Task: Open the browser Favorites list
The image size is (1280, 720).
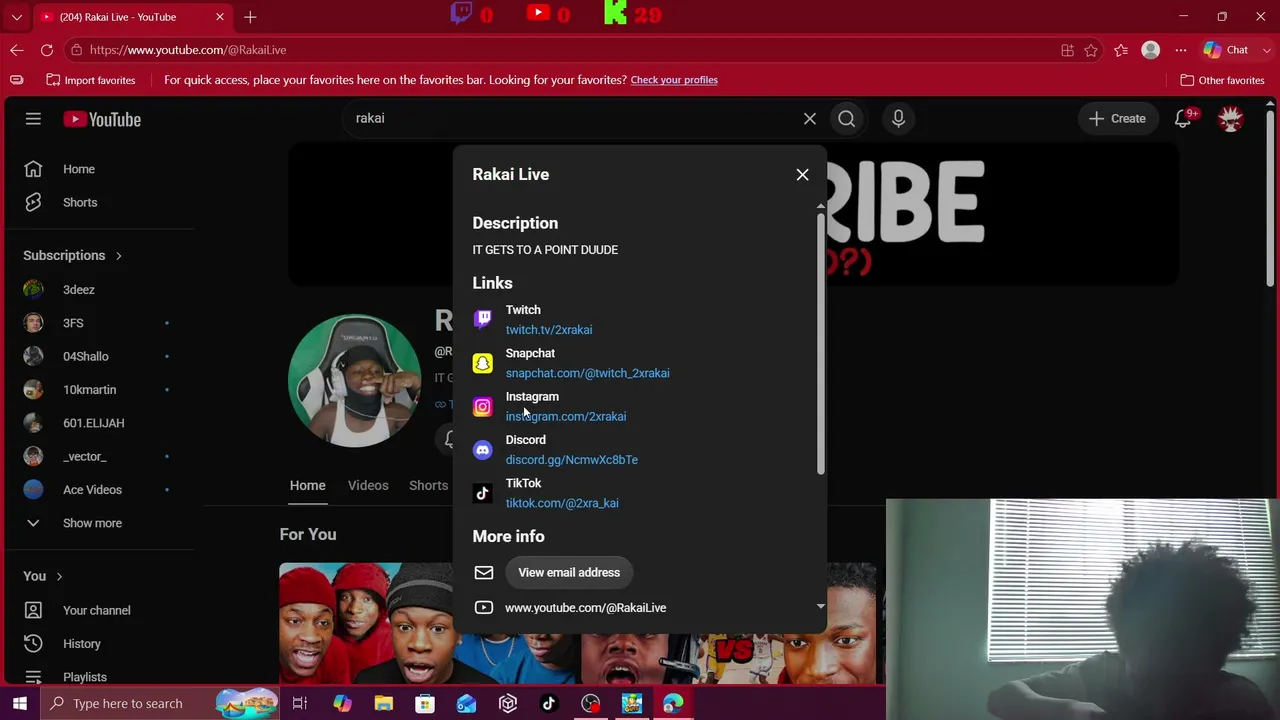Action: (x=1121, y=50)
